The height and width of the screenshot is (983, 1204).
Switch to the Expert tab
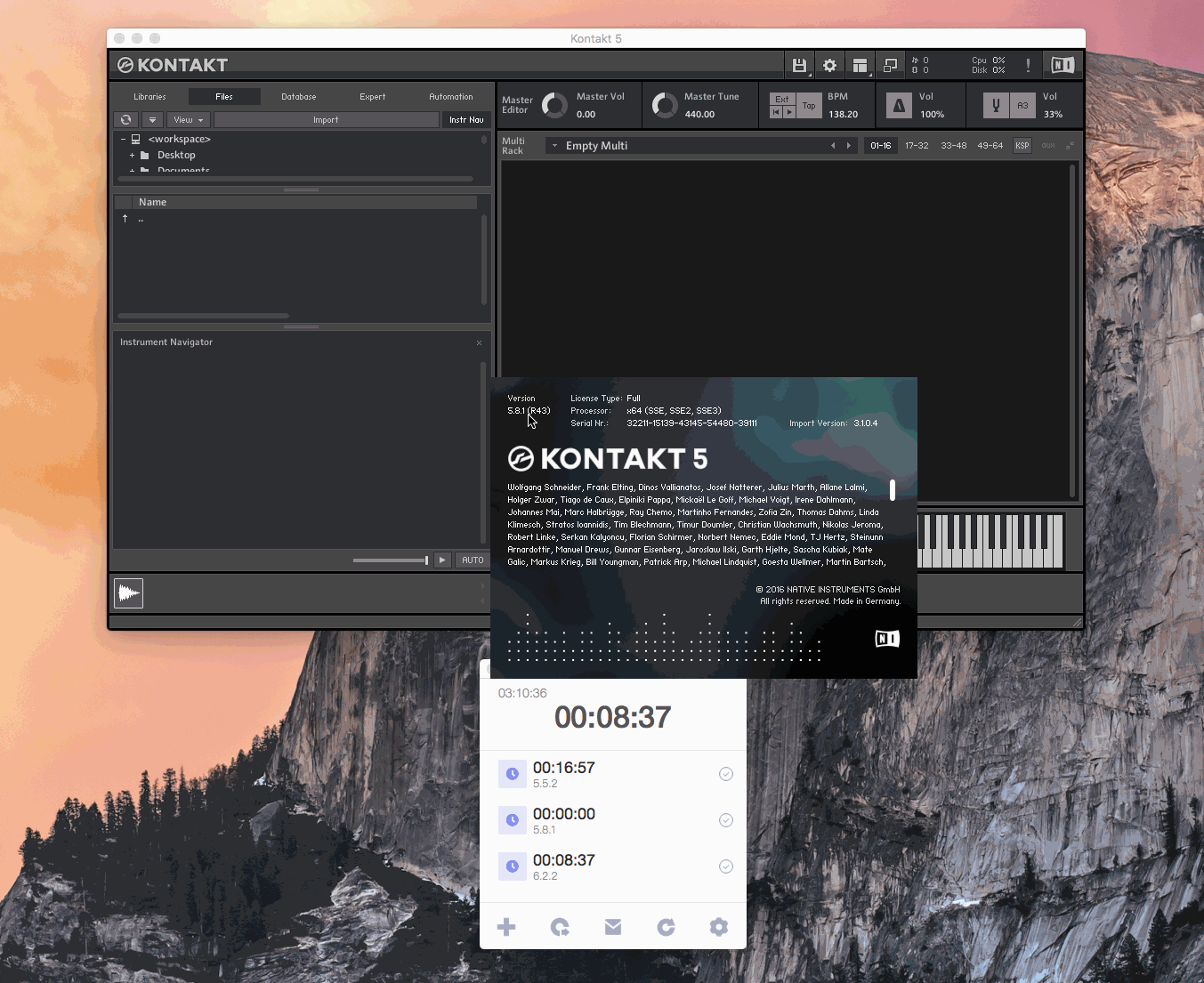pos(373,96)
